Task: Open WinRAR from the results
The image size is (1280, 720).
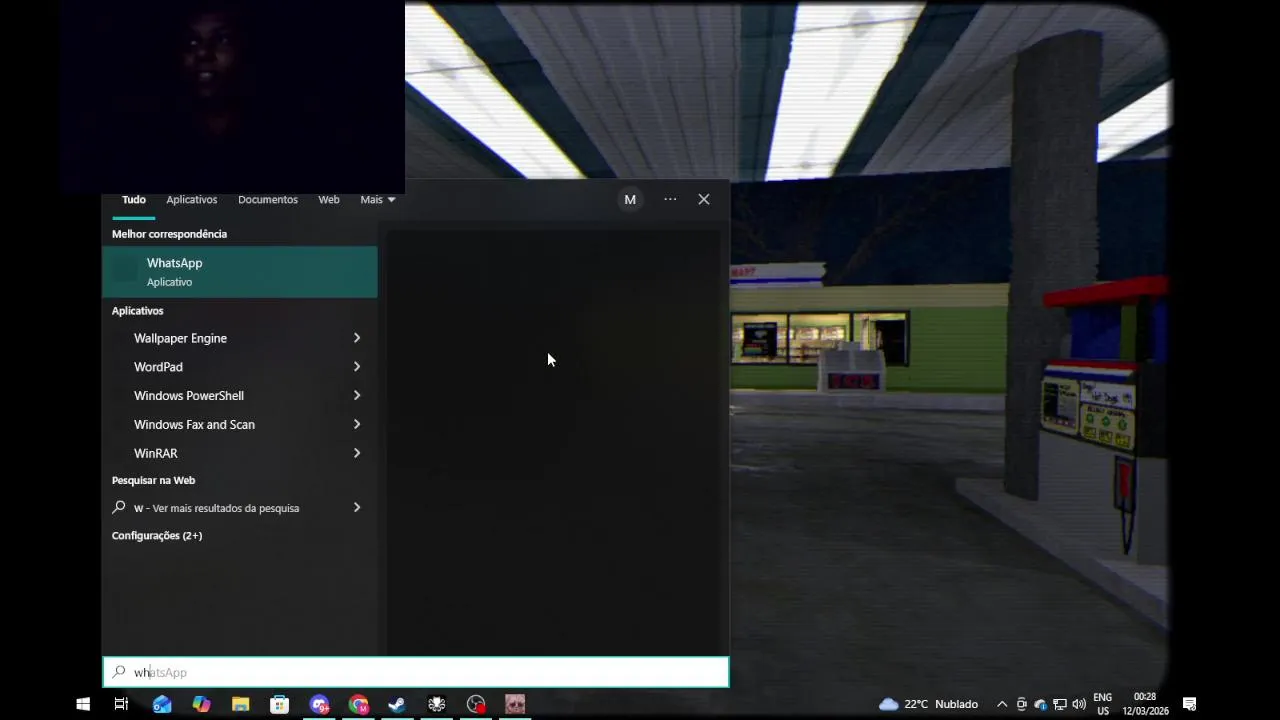Action: 155,454
